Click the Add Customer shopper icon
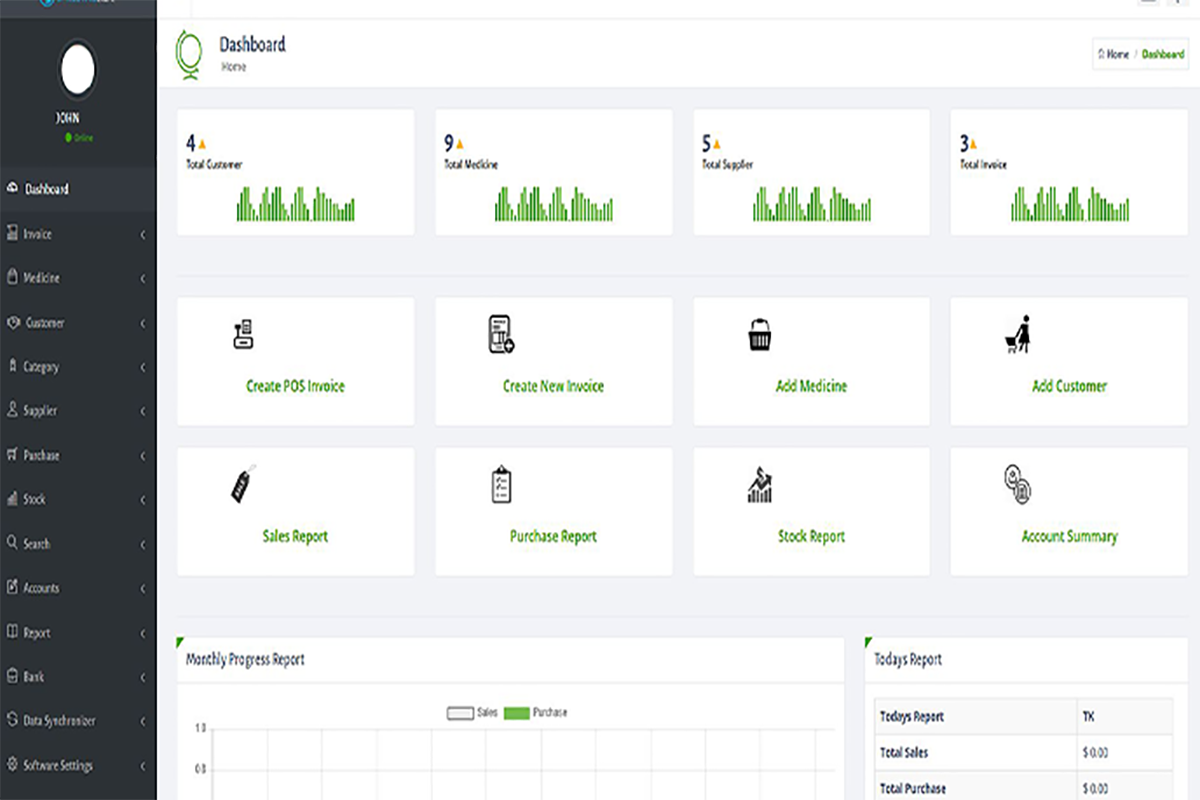This screenshot has height=800, width=1200. click(1018, 334)
